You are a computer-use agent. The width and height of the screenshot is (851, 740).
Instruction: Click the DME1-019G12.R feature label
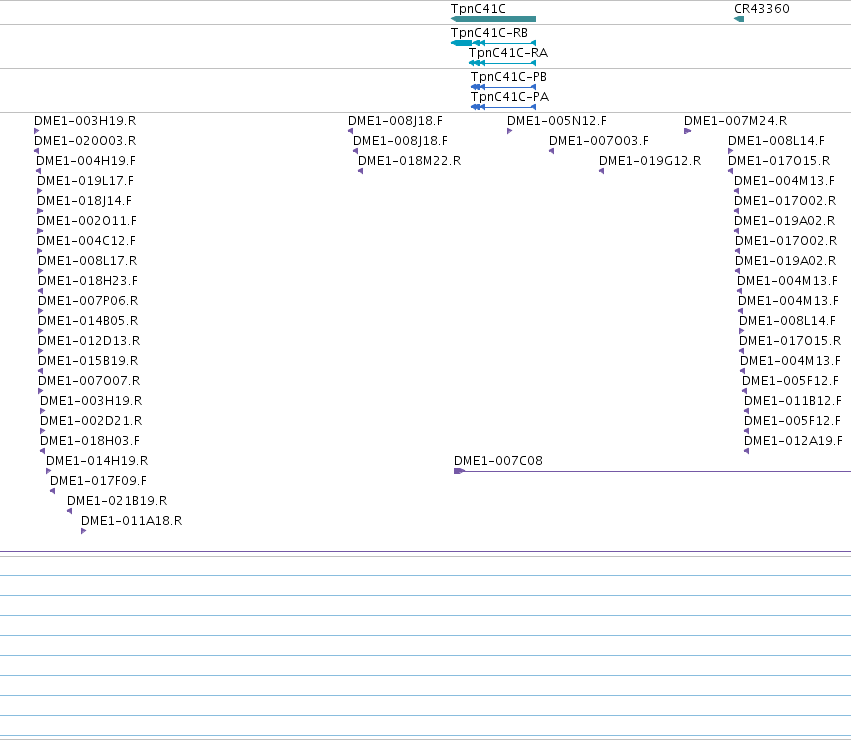(x=650, y=161)
